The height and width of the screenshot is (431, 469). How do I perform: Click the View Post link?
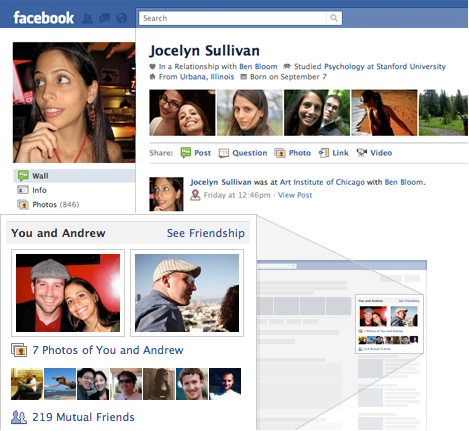tap(295, 195)
